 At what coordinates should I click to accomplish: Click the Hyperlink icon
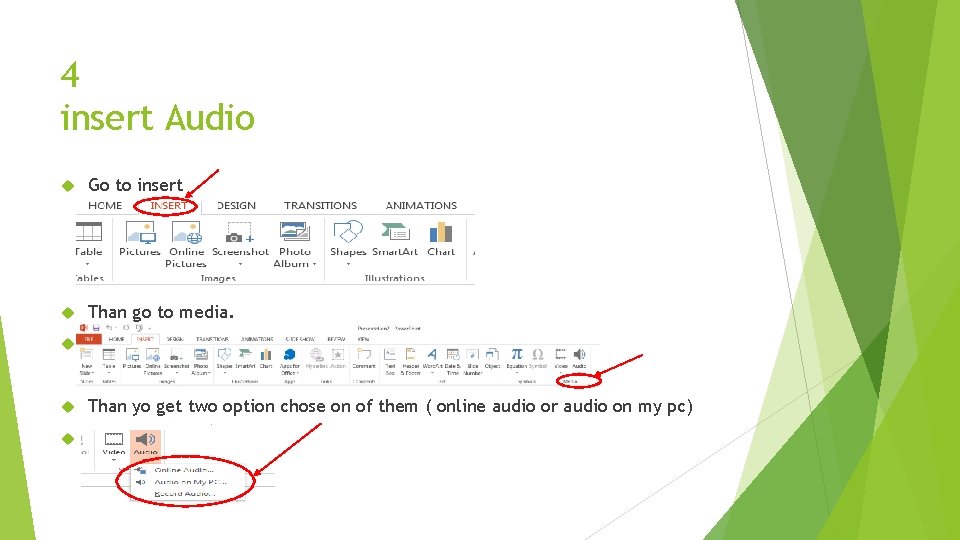click(x=317, y=354)
